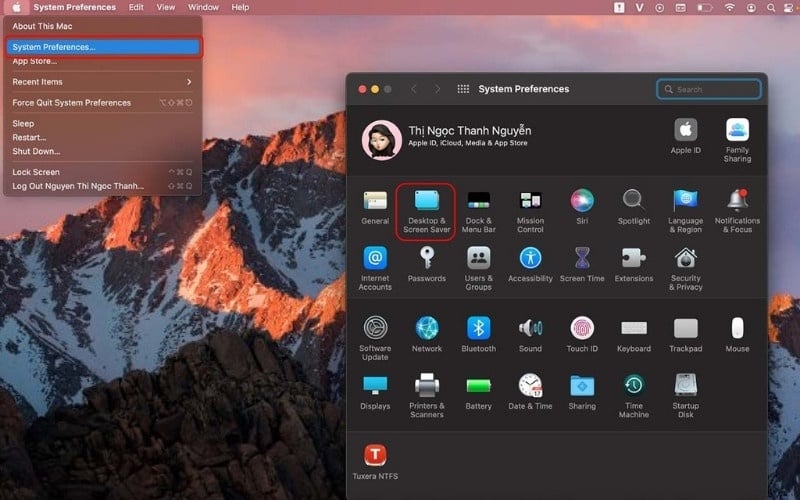Select Log Out Nguyen Thi Ngoc Thanh
The height and width of the screenshot is (500, 800).
pyautogui.click(x=102, y=186)
